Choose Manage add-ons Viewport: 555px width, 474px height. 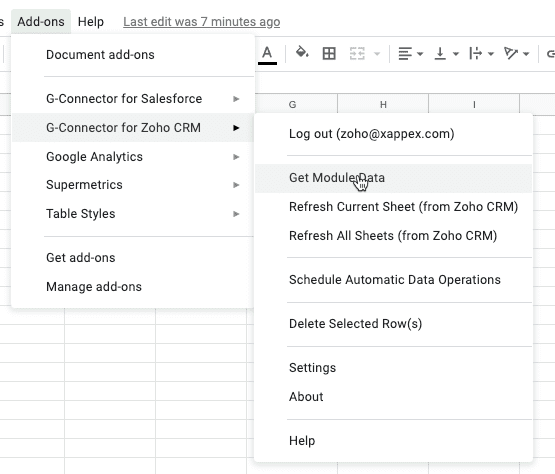click(133, 287)
